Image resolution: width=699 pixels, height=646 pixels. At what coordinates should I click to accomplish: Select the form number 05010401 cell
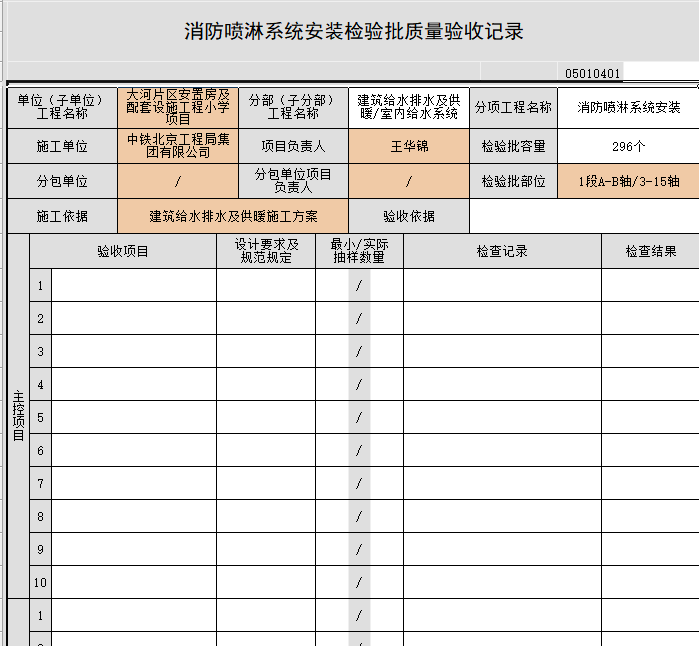(x=592, y=73)
